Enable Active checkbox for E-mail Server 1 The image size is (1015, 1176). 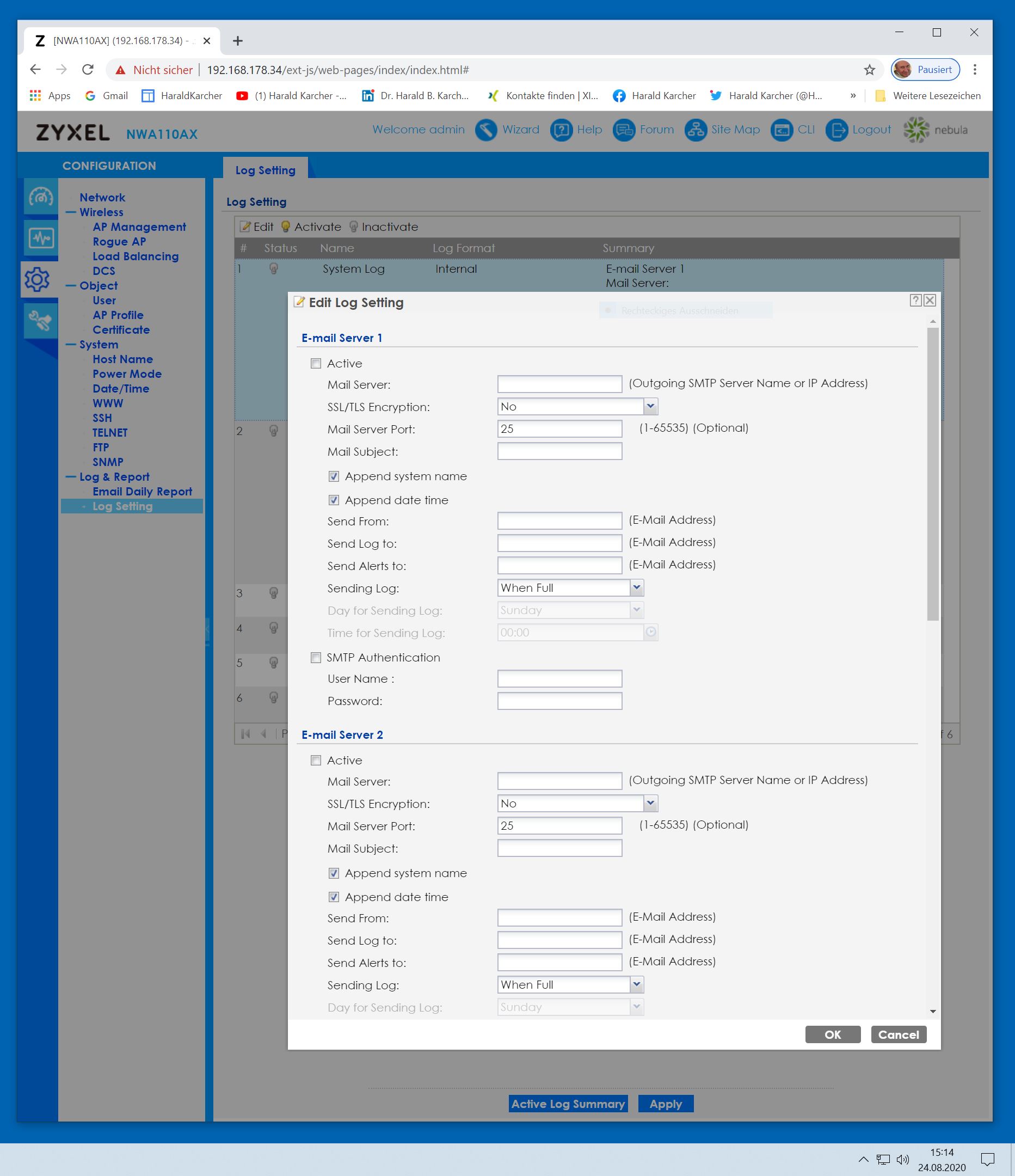tap(316, 364)
